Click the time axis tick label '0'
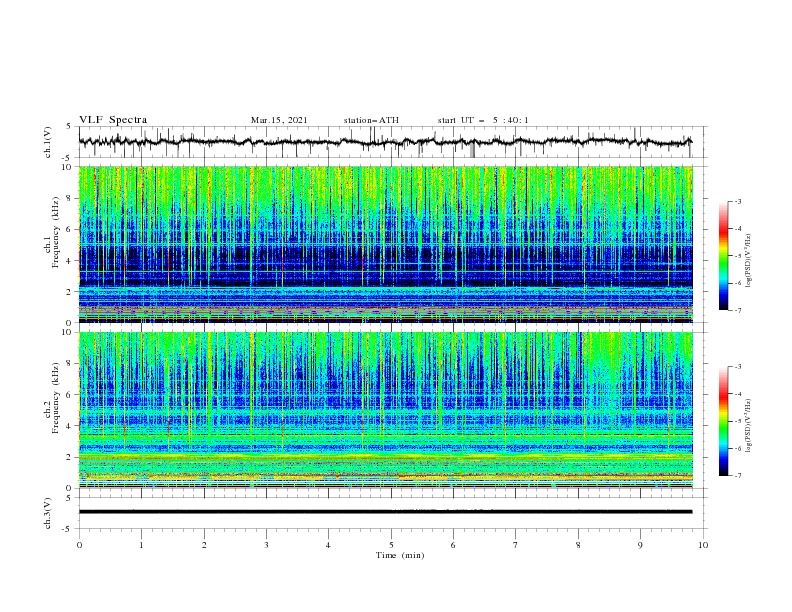 [79, 545]
